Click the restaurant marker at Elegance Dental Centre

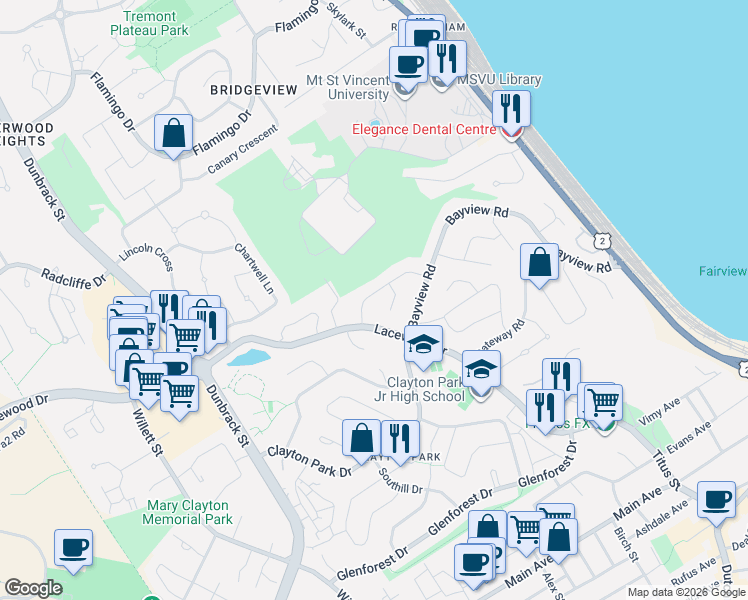pos(511,110)
